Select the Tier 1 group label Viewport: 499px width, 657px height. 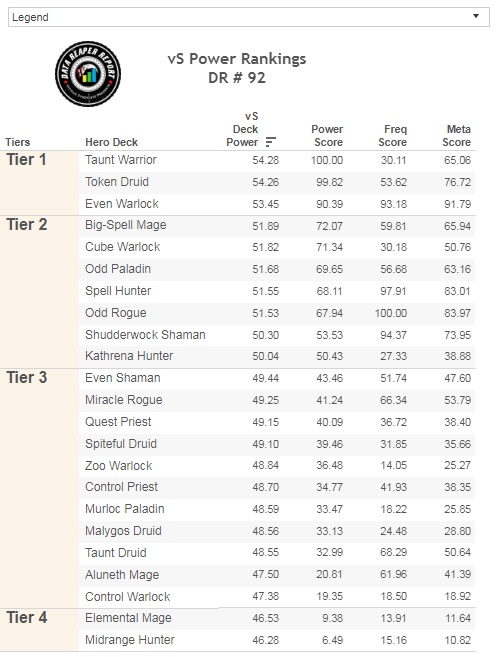pos(26,160)
